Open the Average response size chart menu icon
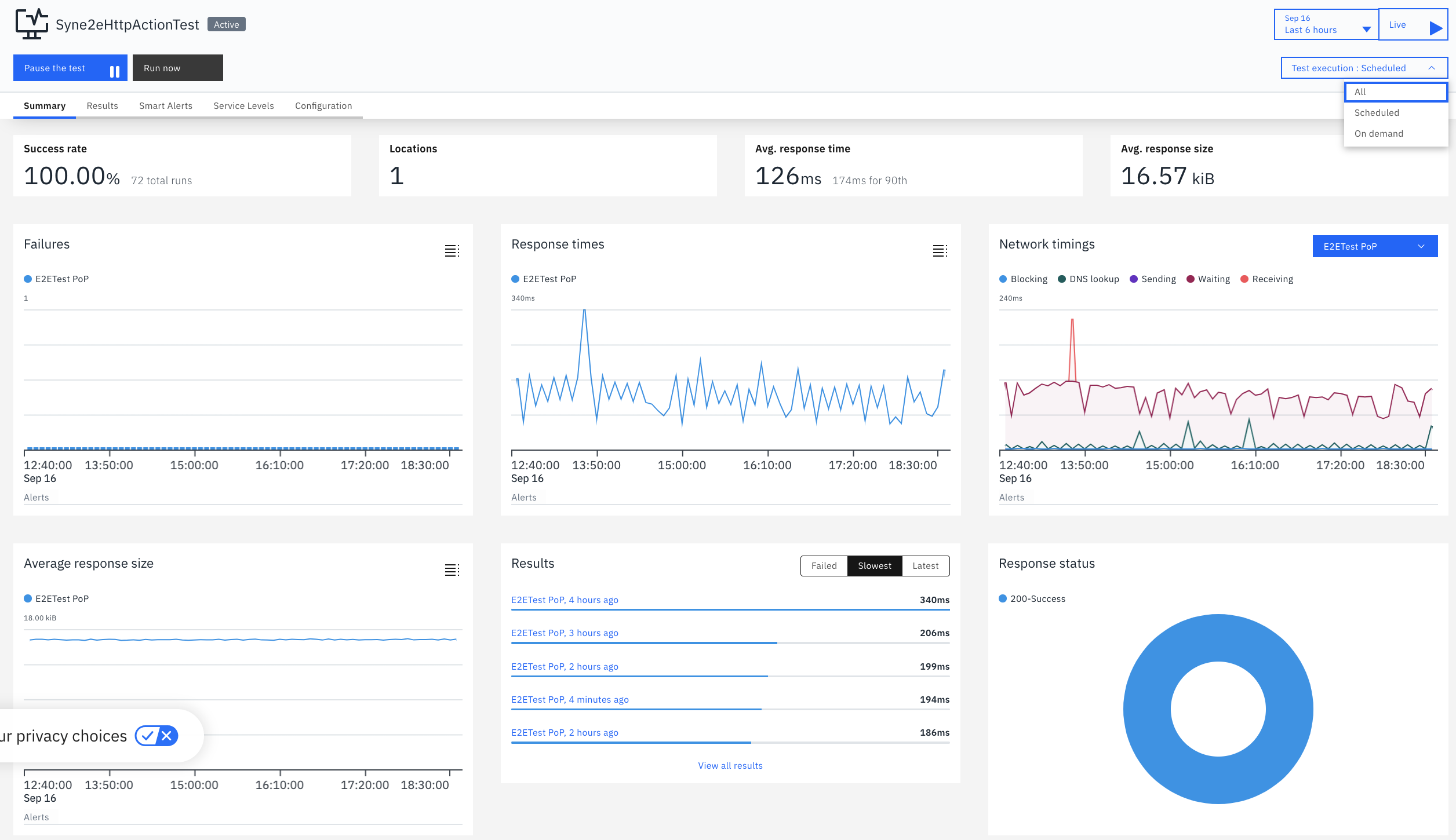Viewport: 1456px width, 840px height. (452, 570)
